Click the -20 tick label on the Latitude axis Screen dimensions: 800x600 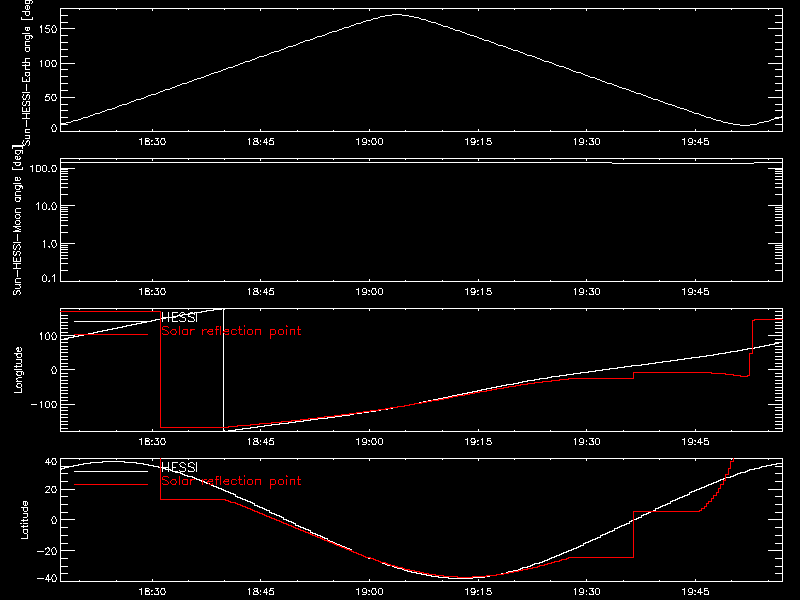coord(47,551)
